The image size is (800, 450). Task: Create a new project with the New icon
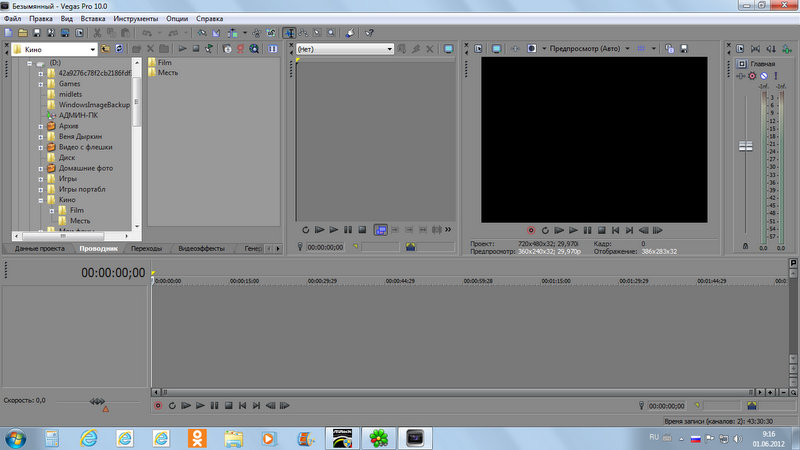(x=9, y=33)
